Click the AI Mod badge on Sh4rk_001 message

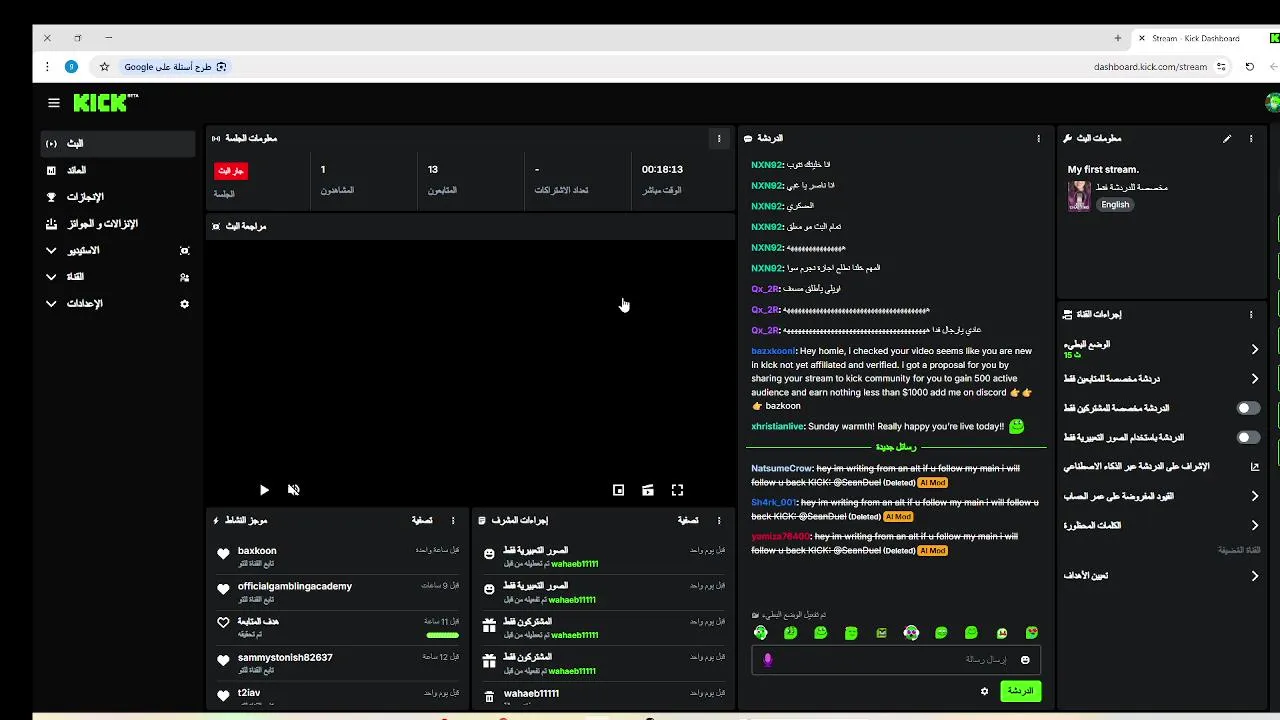(898, 517)
